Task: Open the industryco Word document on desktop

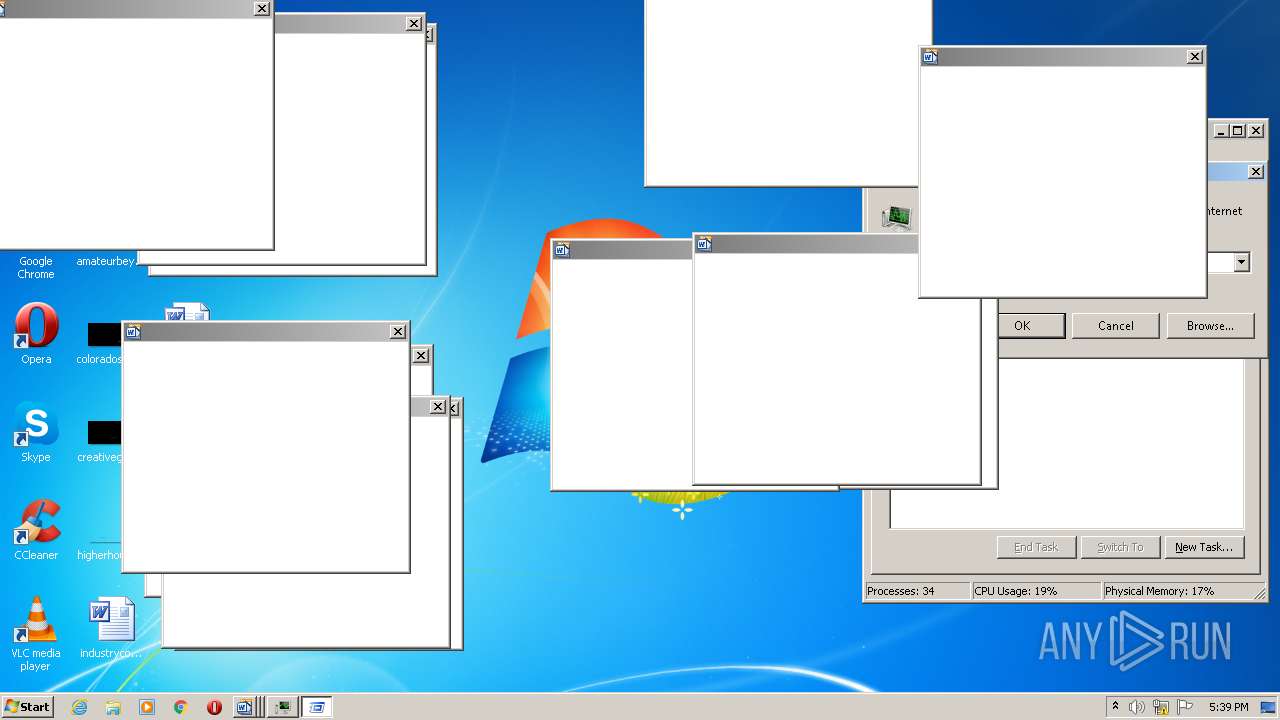Action: tap(110, 628)
